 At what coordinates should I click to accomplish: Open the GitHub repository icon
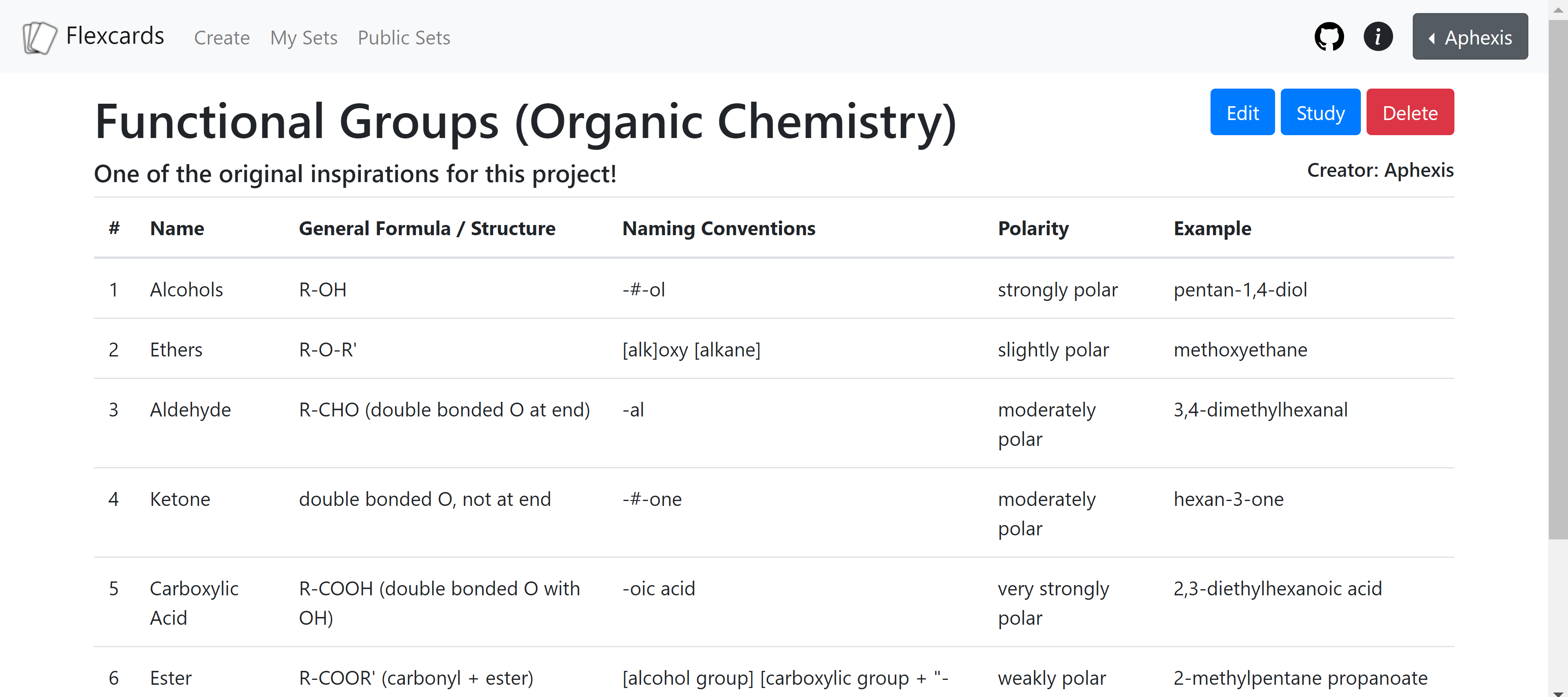(1328, 37)
